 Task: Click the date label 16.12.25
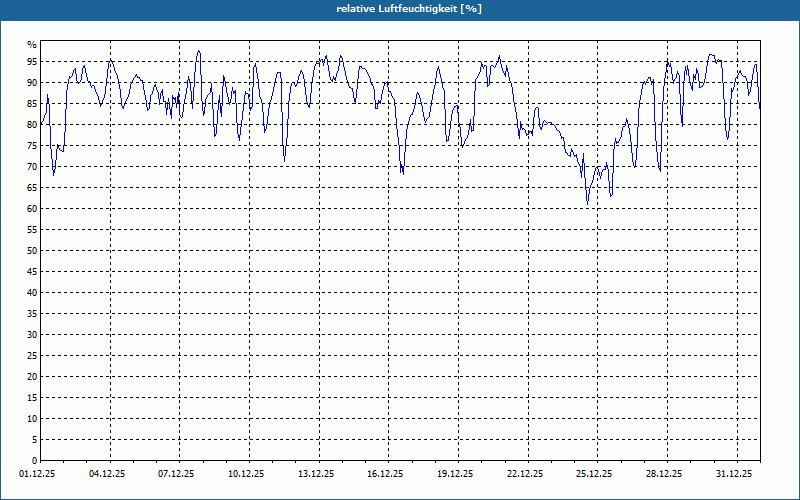385,474
